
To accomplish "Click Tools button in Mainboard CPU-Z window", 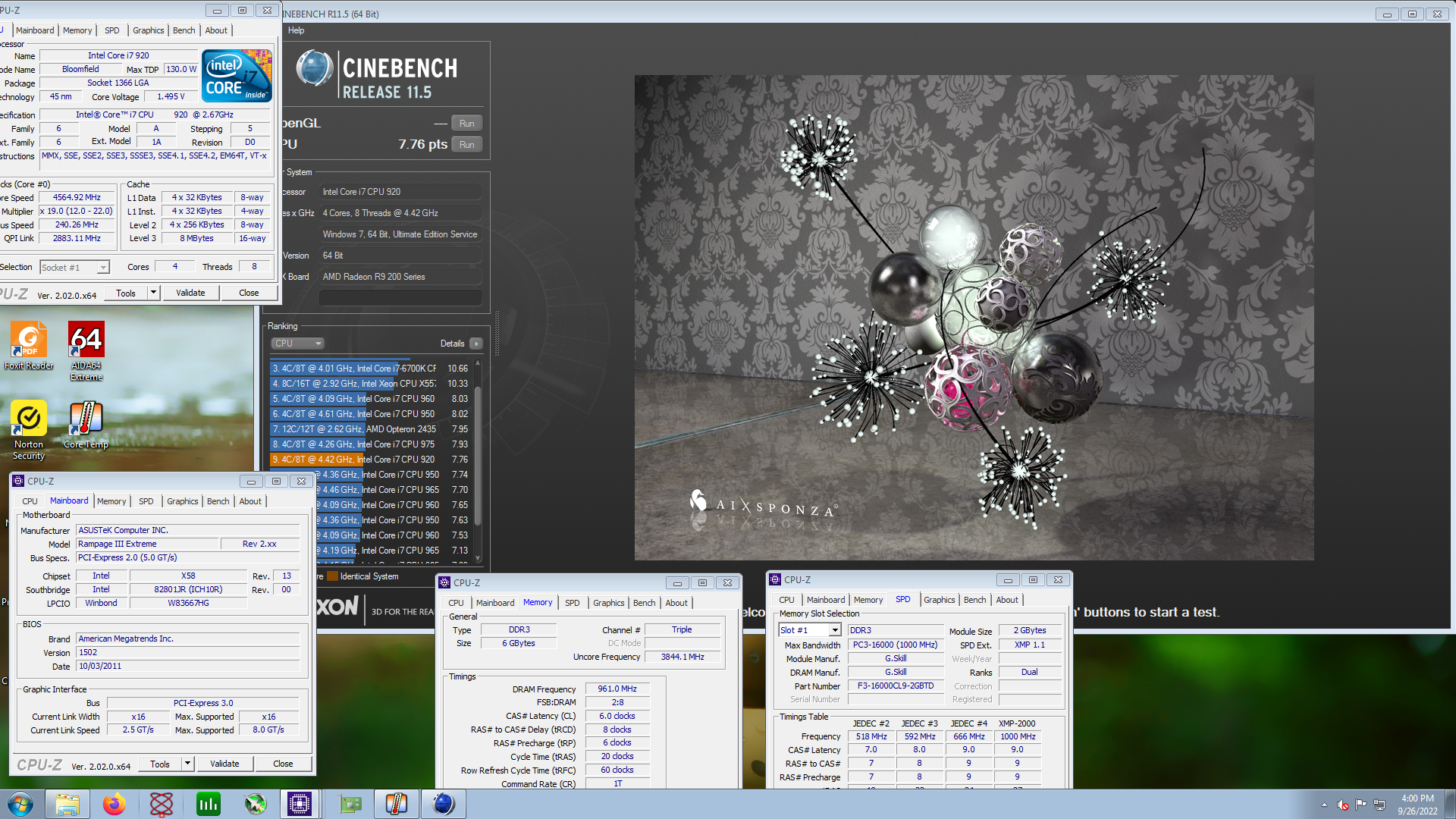I will pos(160,764).
